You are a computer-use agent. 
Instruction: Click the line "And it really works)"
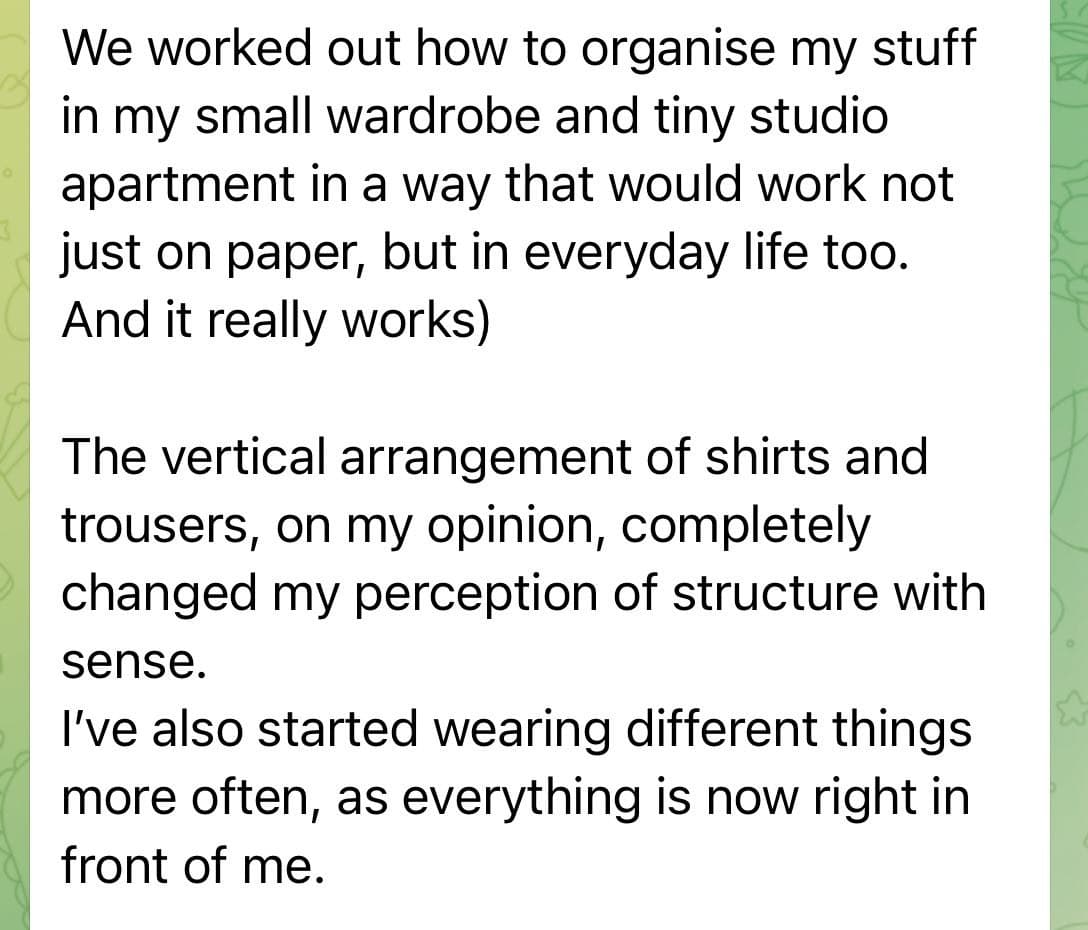pos(275,321)
